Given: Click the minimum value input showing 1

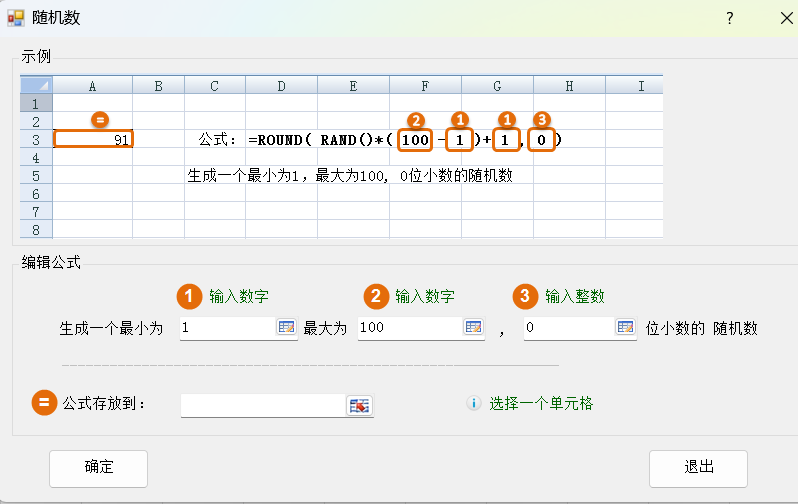Looking at the screenshot, I should 226,328.
